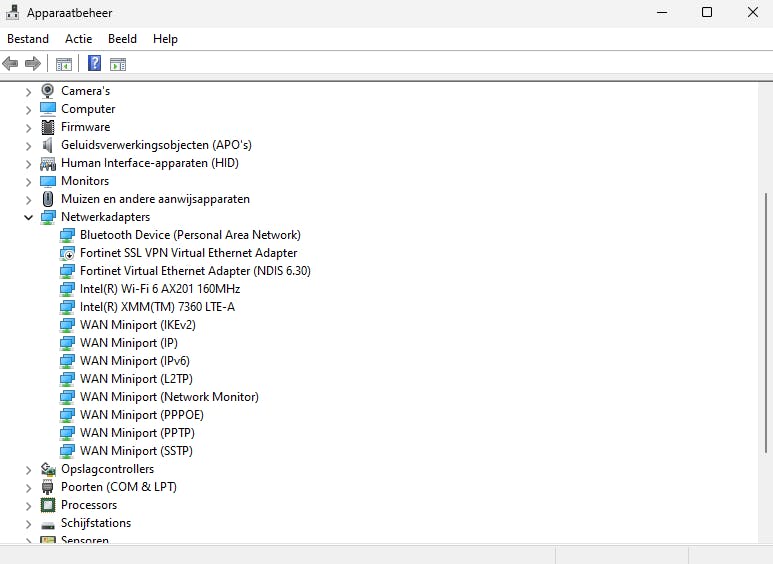Click the Bluetooth Device adapter icon
773x564 pixels.
(x=67, y=235)
